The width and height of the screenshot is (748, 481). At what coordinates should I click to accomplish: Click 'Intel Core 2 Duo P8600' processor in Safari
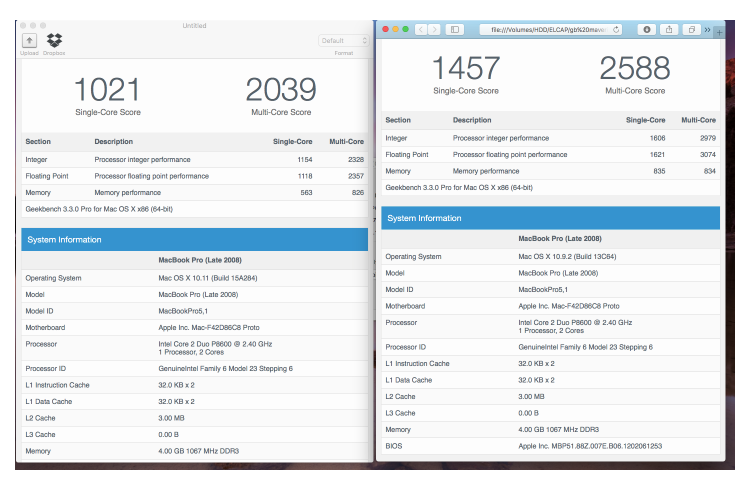(x=575, y=323)
